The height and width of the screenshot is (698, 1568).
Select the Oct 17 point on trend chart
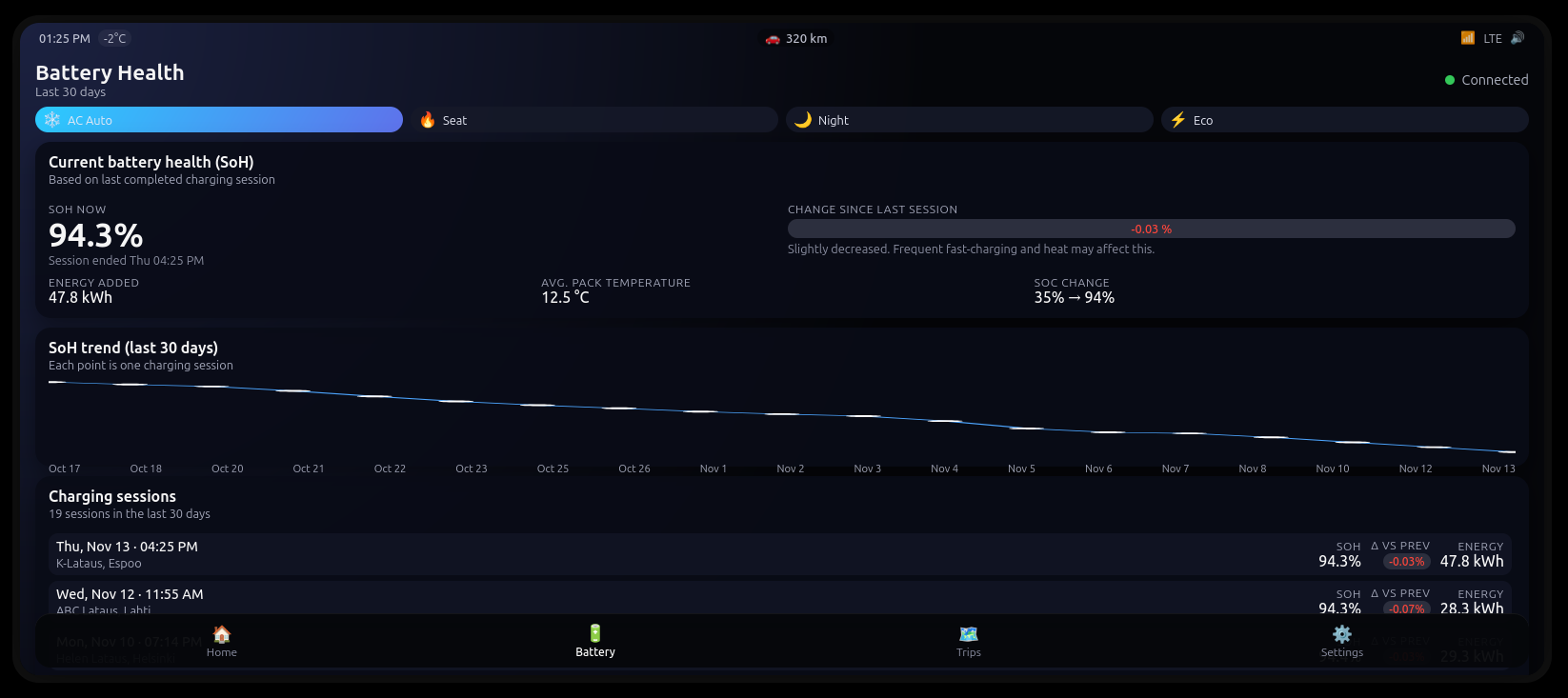point(57,382)
